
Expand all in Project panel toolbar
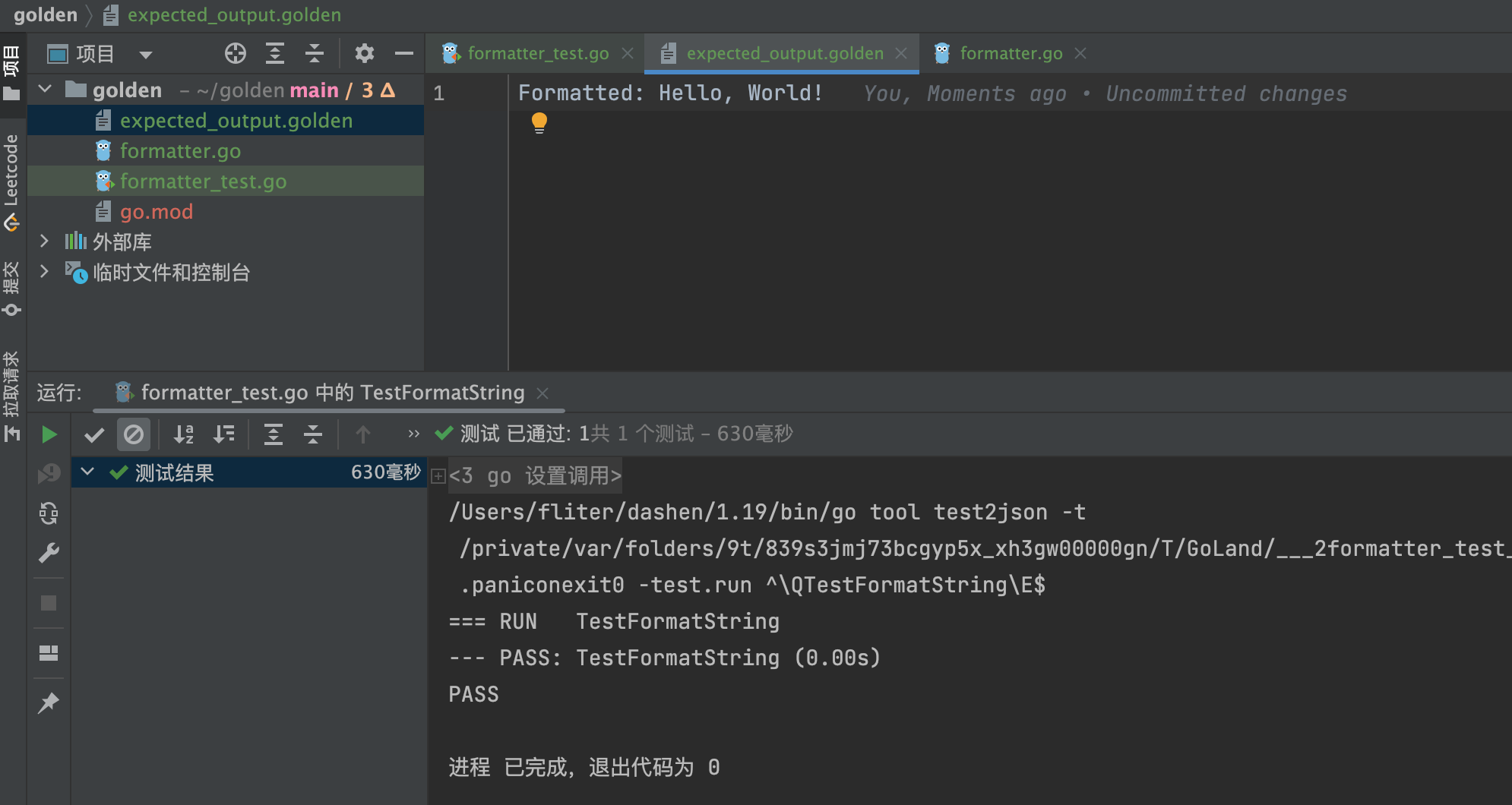pos(274,53)
